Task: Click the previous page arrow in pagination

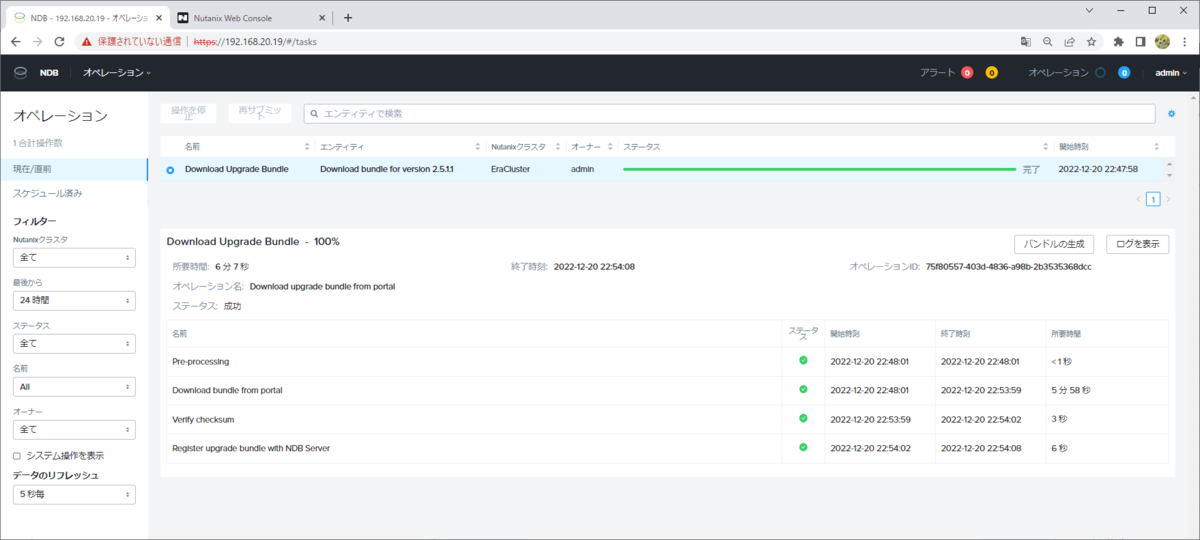Action: [1138, 199]
